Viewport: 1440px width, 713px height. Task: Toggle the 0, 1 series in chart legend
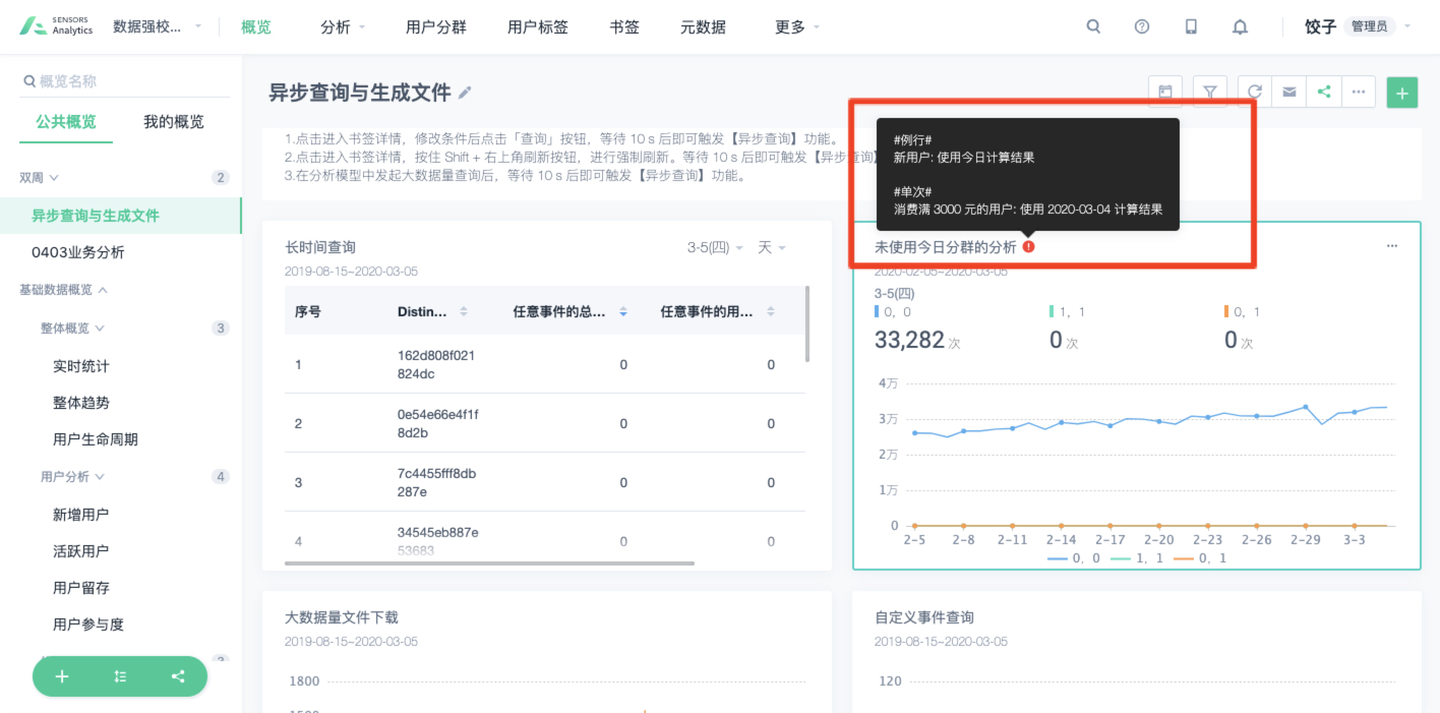1200,558
